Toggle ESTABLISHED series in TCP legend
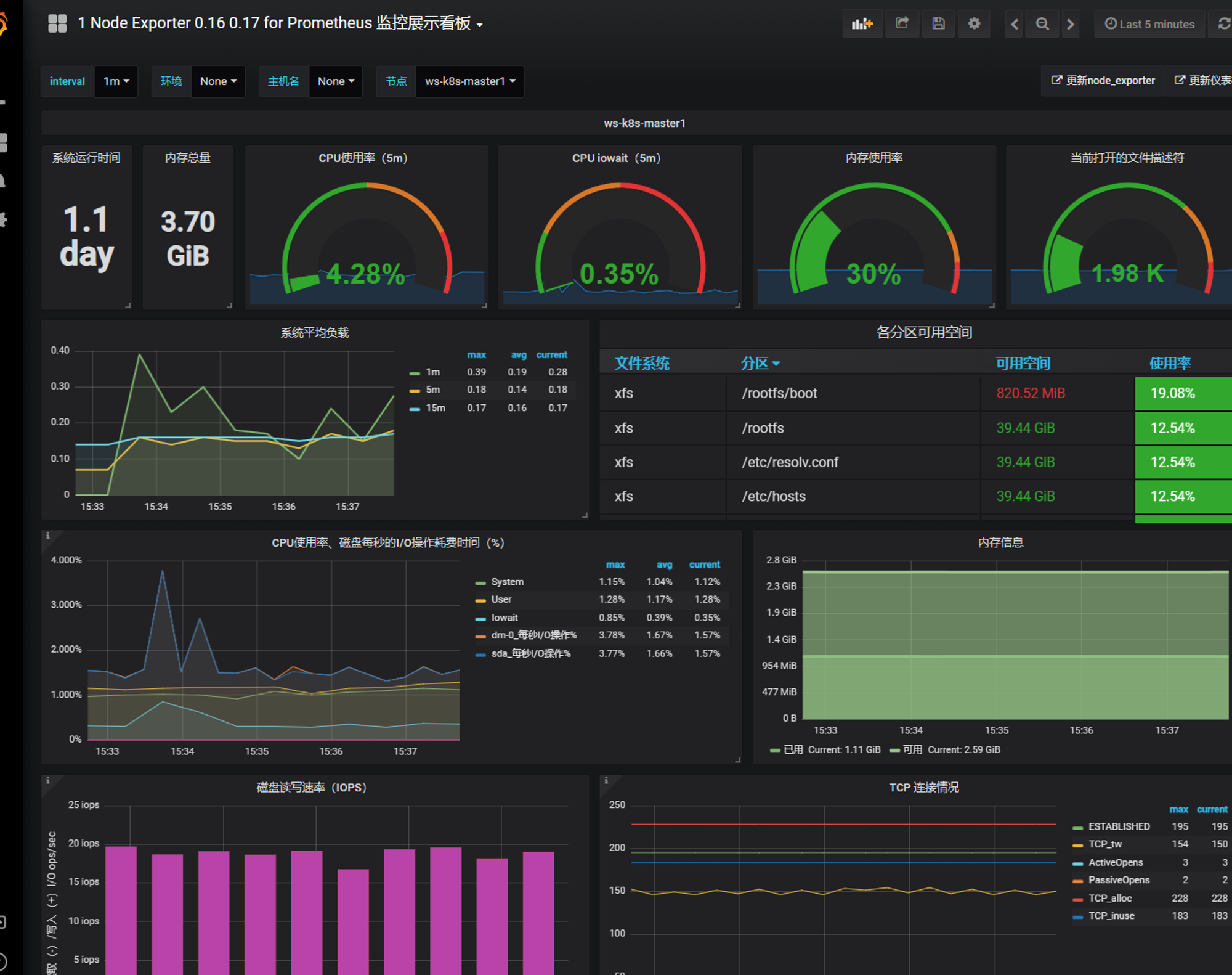 [1119, 826]
